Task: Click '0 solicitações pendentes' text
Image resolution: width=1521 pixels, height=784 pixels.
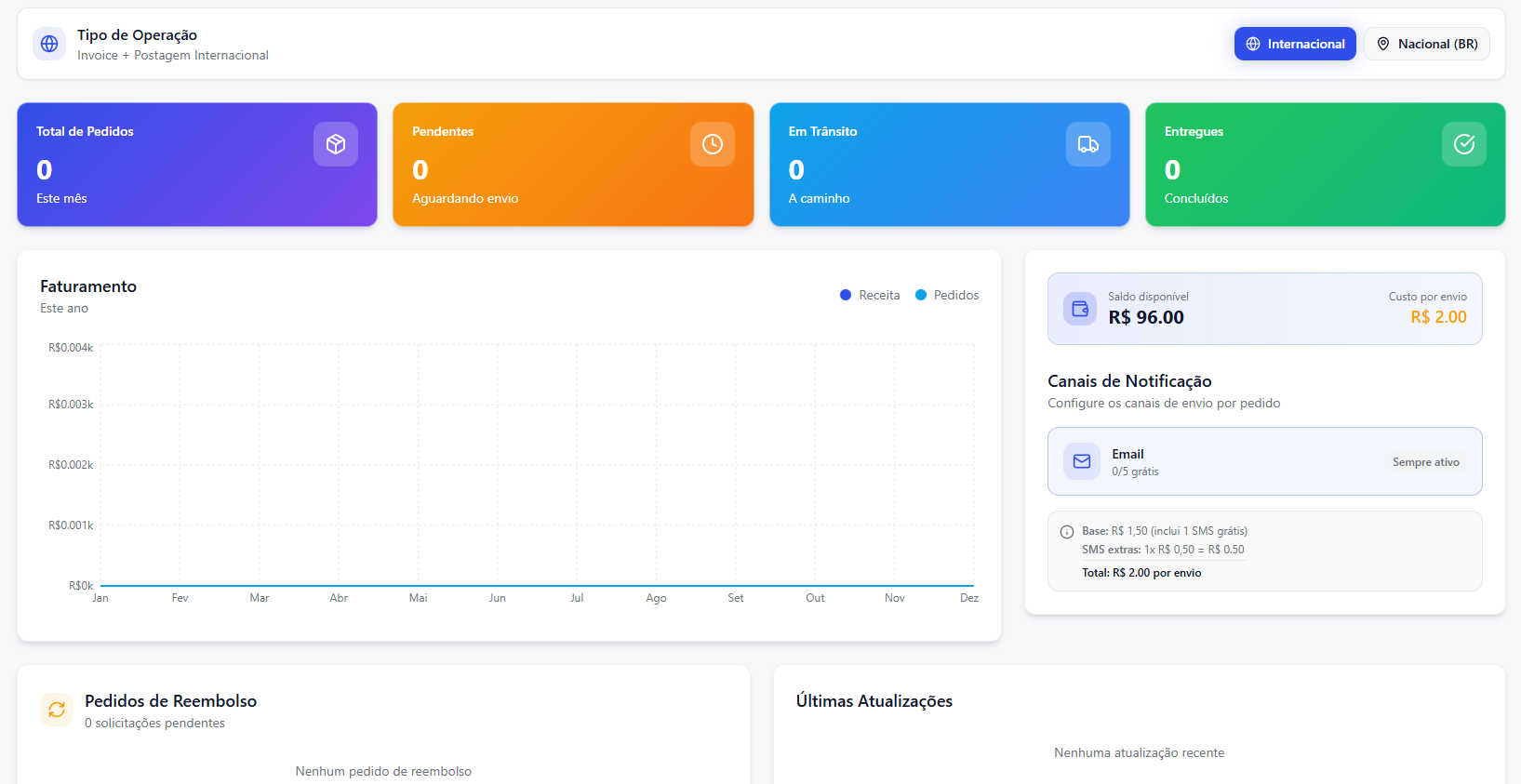Action: [x=154, y=724]
